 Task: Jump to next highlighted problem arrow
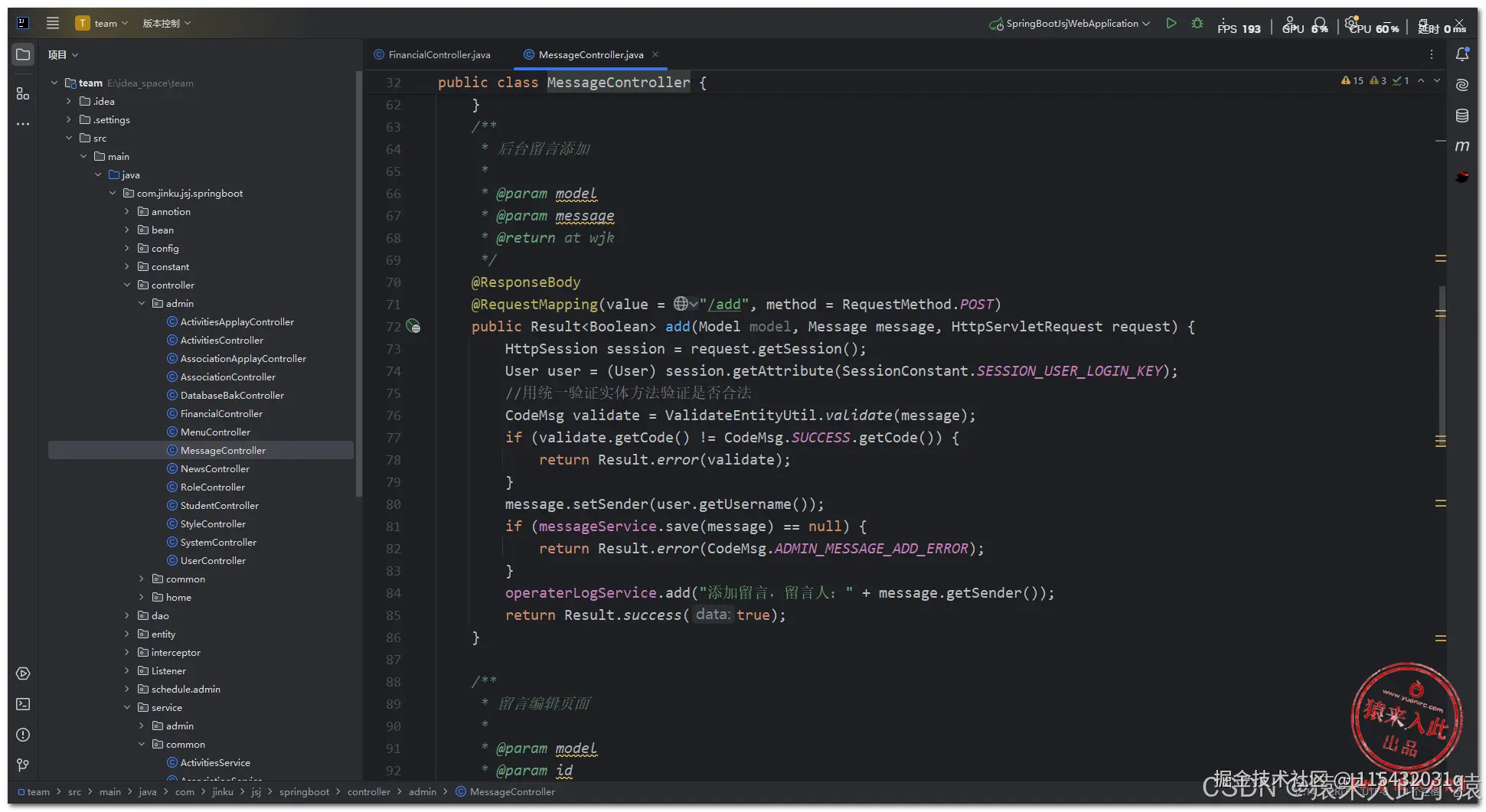[1437, 80]
